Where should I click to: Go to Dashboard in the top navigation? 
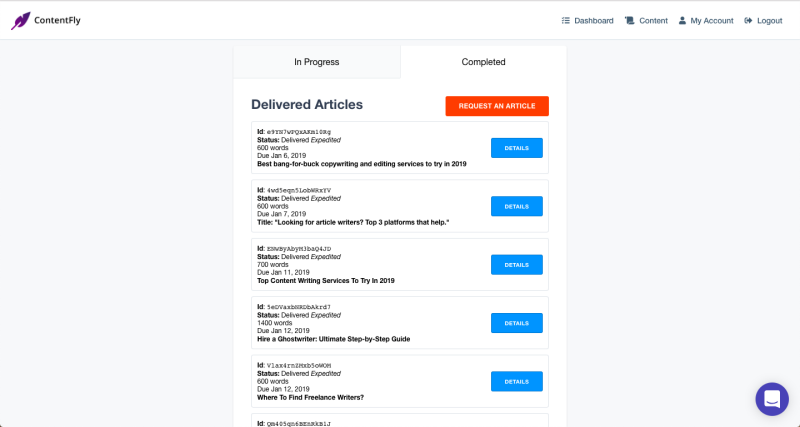pos(587,21)
